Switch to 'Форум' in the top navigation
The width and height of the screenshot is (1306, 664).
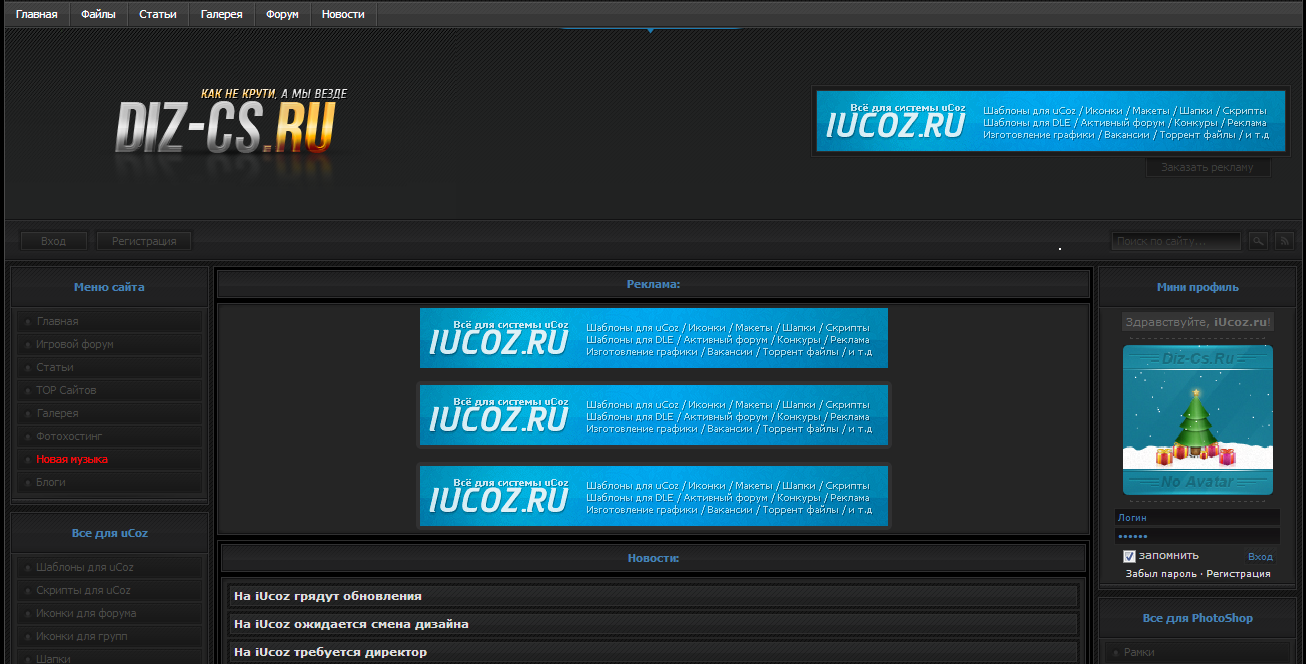(282, 14)
